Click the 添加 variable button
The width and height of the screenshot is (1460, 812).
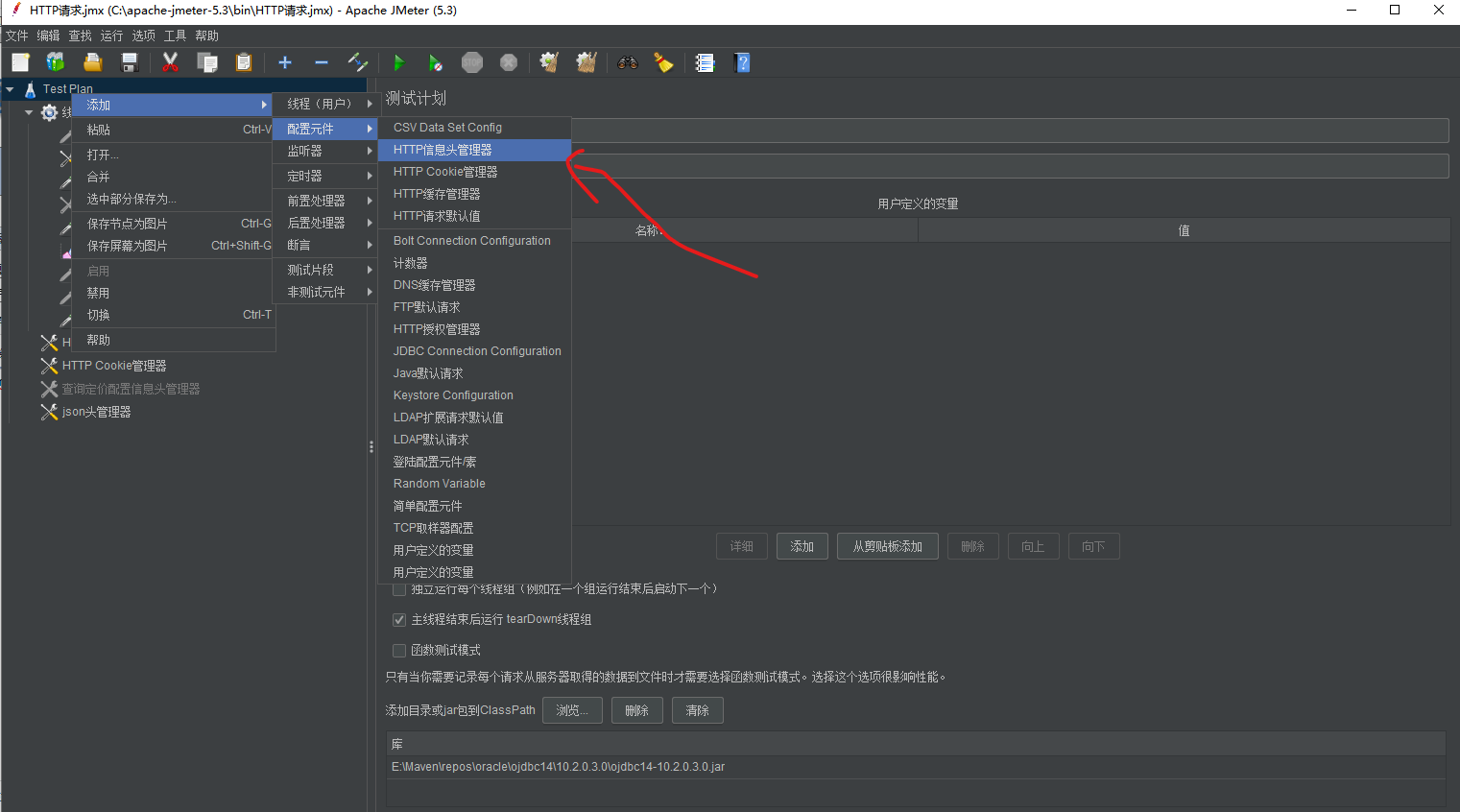[802, 546]
